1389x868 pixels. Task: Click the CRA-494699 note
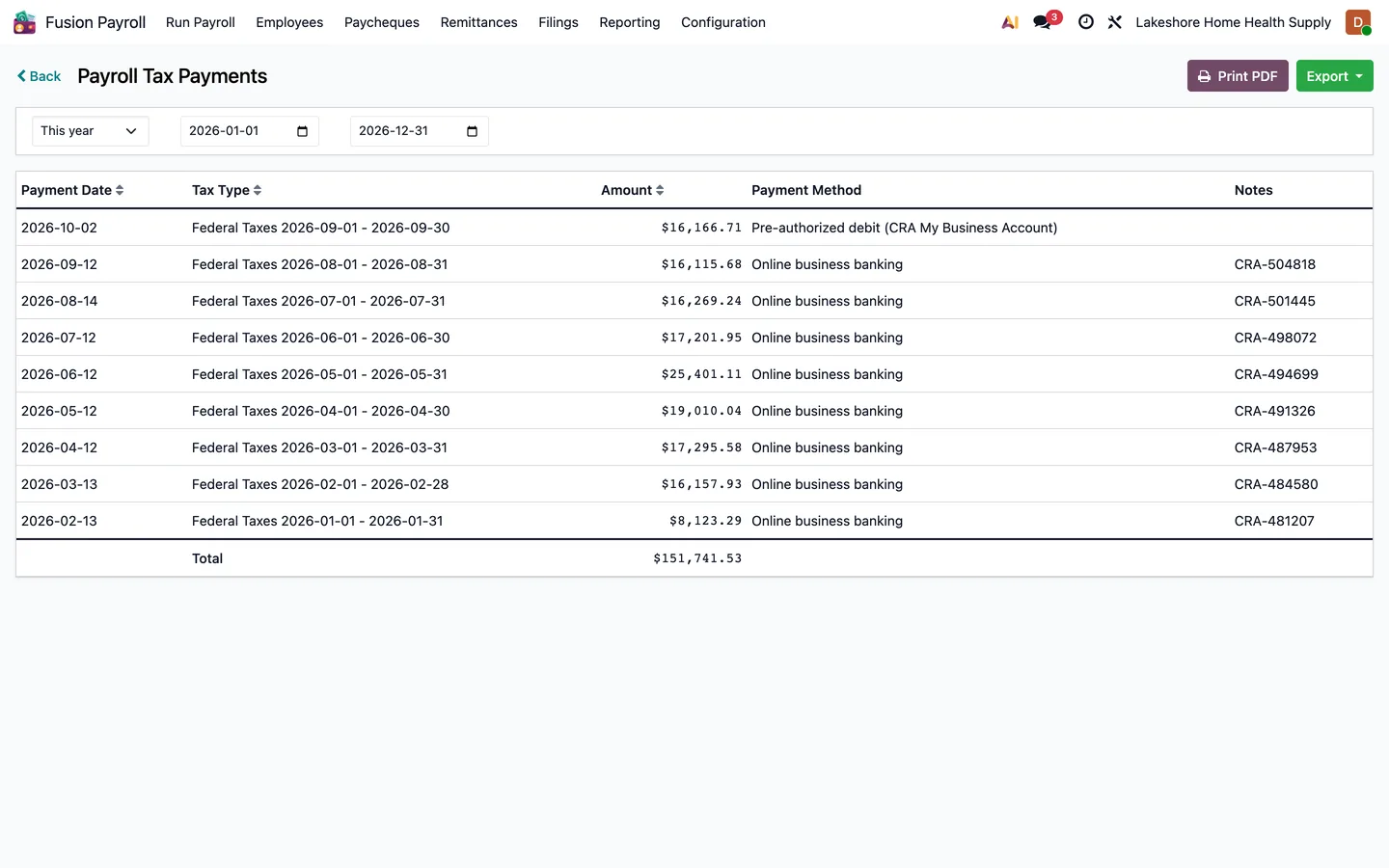[x=1276, y=374]
